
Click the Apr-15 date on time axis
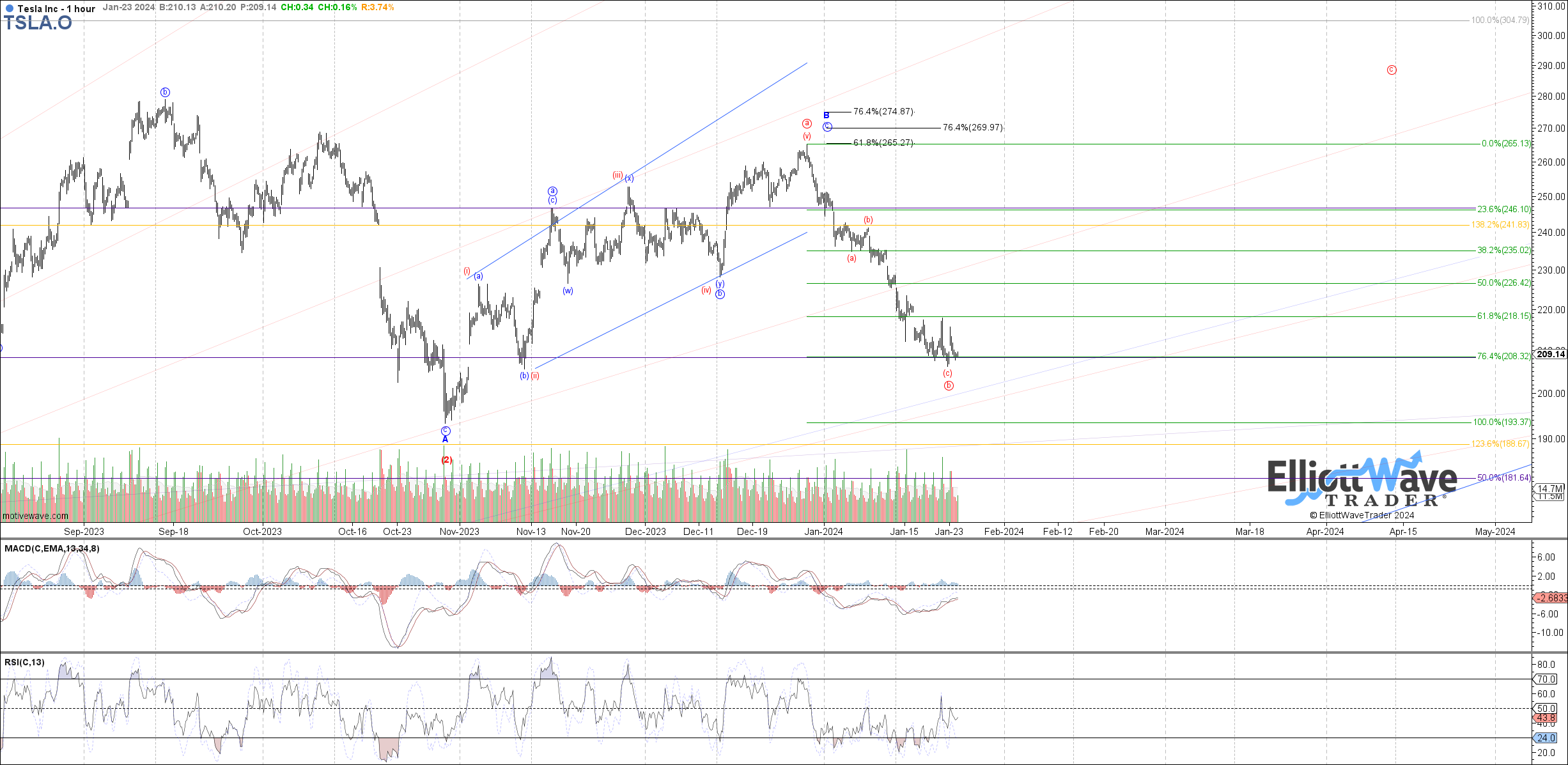point(1403,532)
